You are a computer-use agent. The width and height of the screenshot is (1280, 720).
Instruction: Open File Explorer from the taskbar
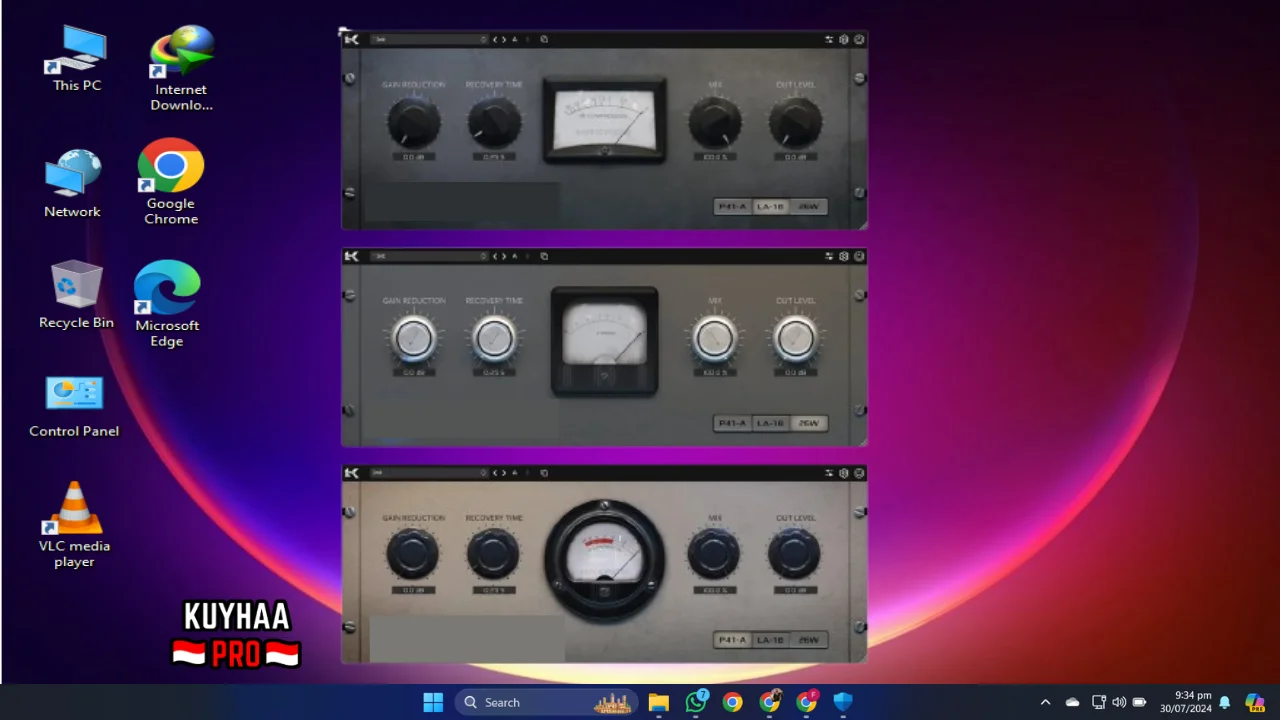coord(658,702)
